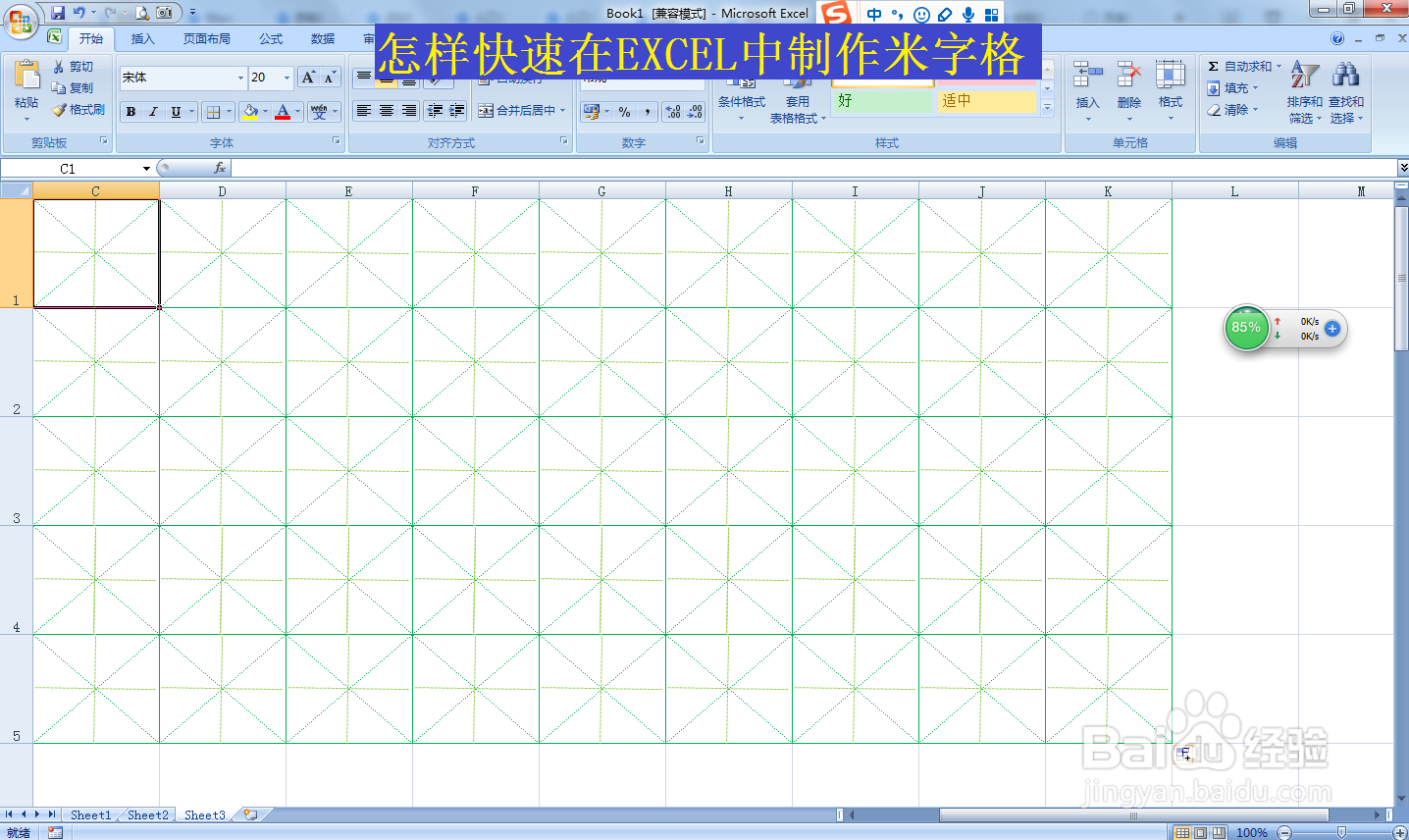1409x840 pixels.
Task: Open the font size dropdown
Action: pos(286,78)
